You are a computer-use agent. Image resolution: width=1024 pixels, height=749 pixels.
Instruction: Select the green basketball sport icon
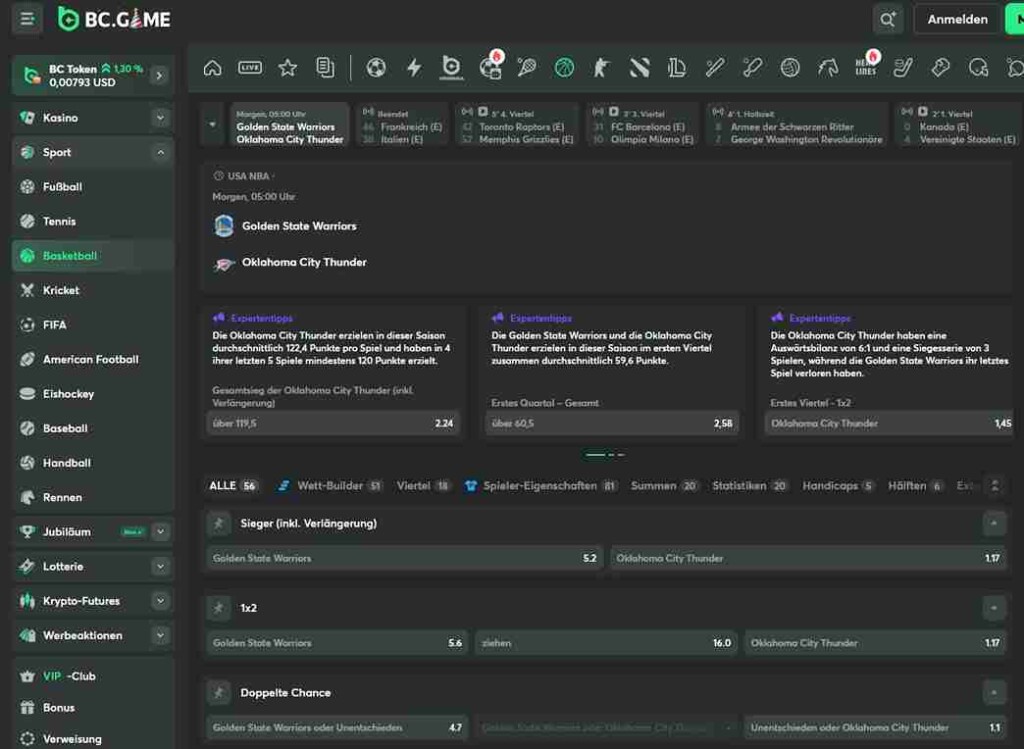(x=564, y=68)
